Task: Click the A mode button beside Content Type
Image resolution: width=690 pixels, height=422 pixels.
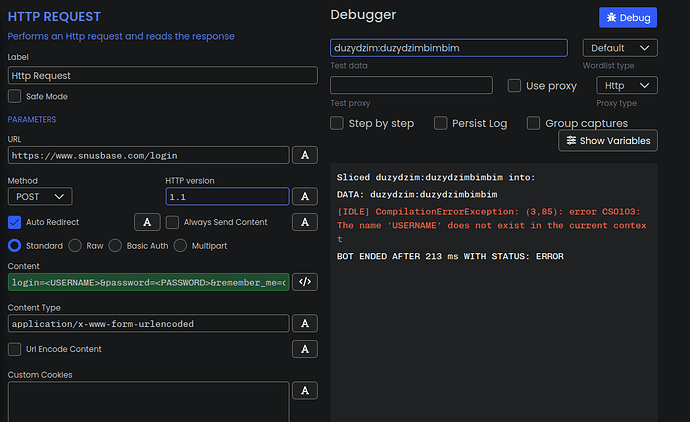Action: coord(305,323)
